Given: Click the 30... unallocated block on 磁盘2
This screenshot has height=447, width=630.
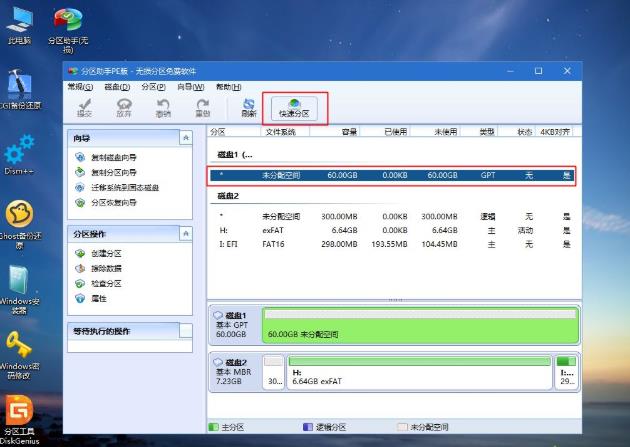Looking at the screenshot, I should 274,372.
